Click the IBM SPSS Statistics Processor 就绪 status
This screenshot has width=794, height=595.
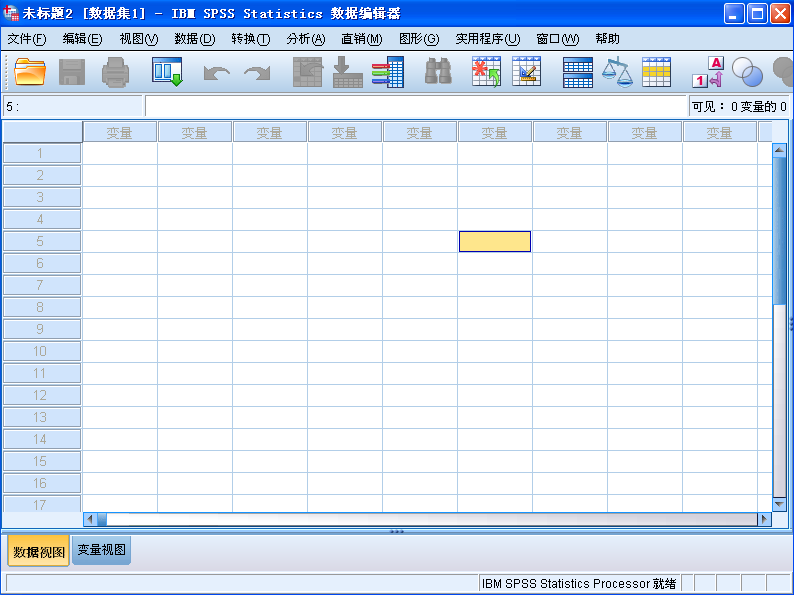pos(579,584)
